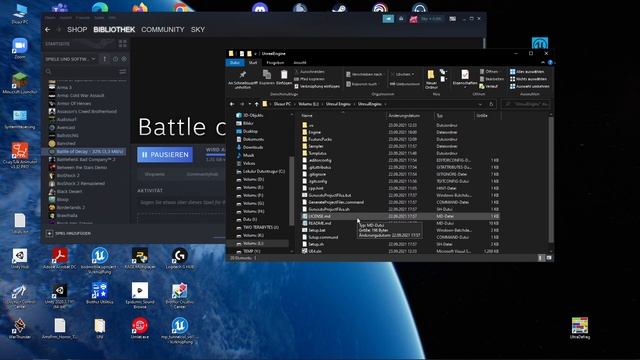Click Umbenennen in Explorer ribbon

[x=404, y=84]
